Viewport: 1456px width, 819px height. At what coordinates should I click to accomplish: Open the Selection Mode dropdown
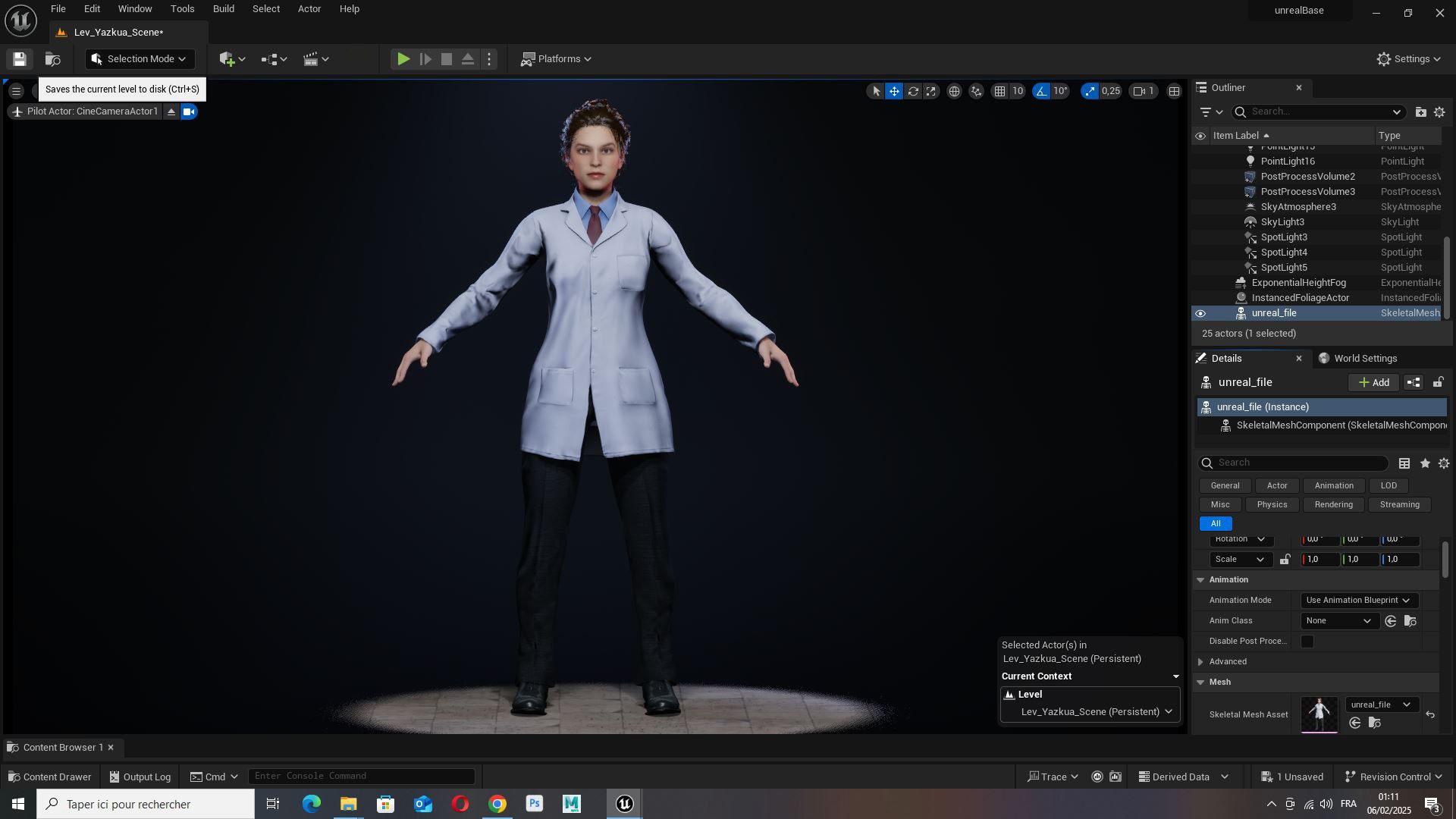140,59
